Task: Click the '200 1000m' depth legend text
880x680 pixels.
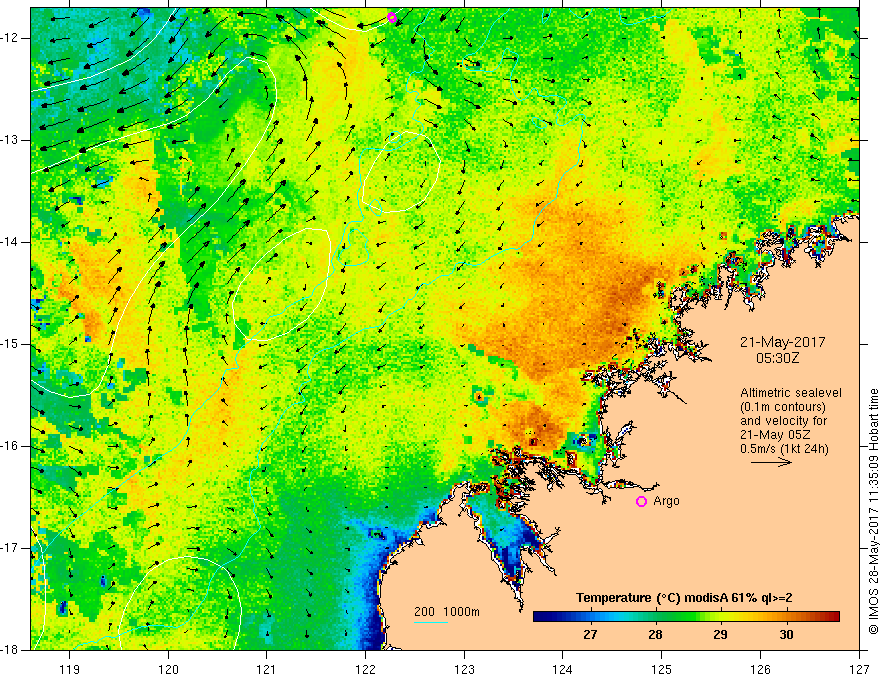Action: (447, 612)
